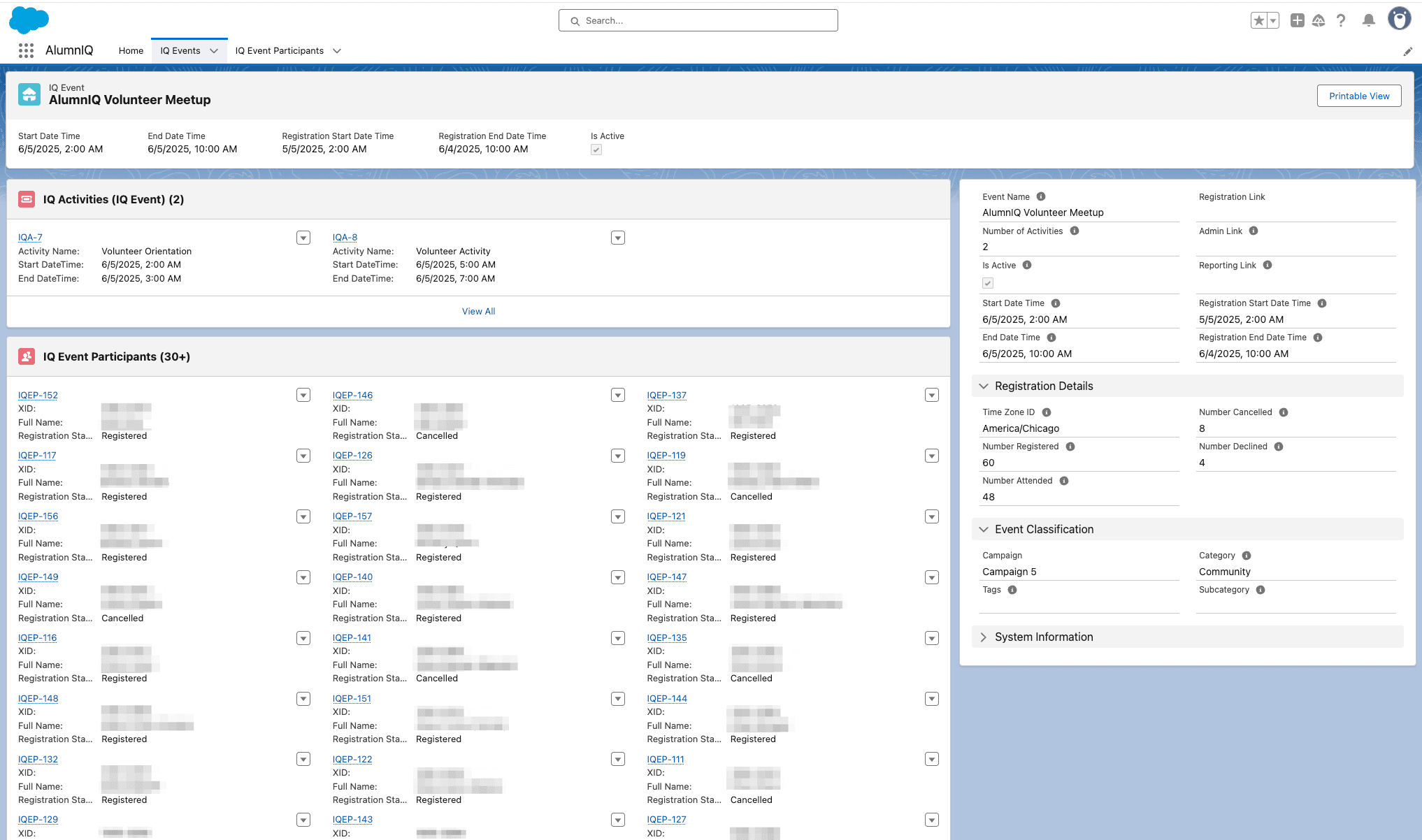Screen dimensions: 1422x840
Task: Click the IQ Activities related list icon
Action: 27,199
